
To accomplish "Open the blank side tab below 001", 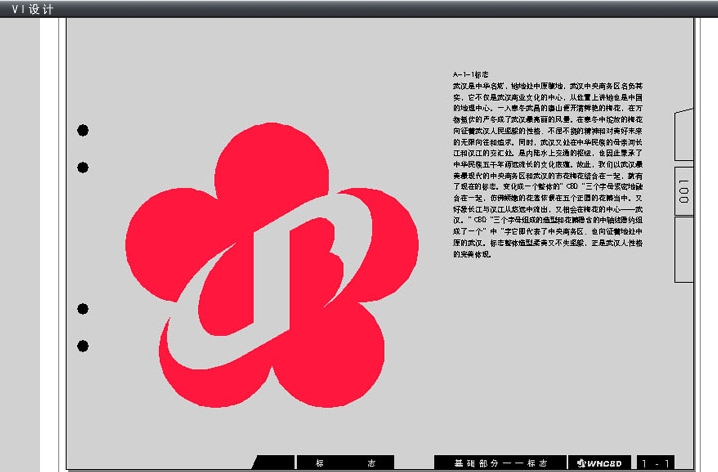I will click(x=684, y=250).
